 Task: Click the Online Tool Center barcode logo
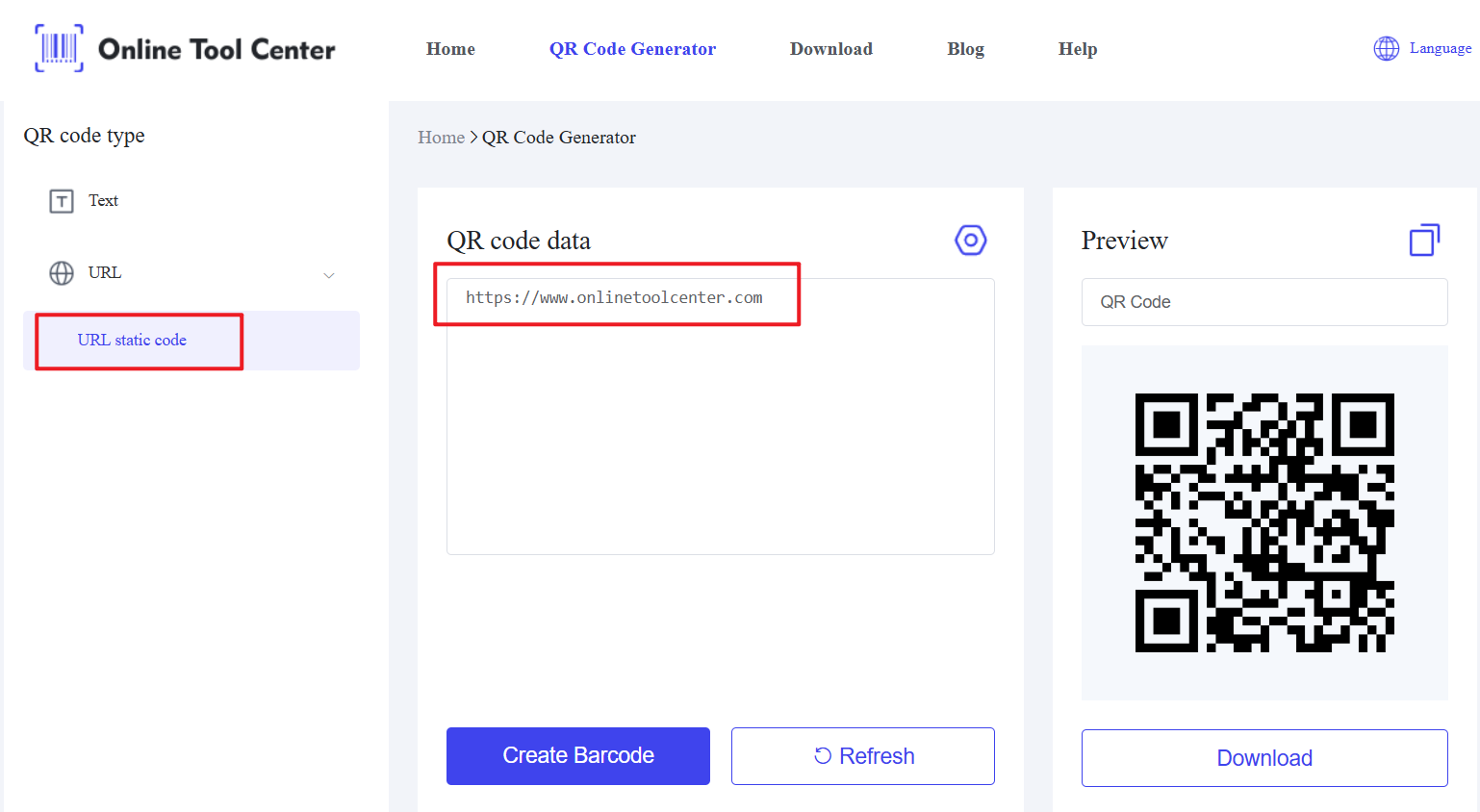tap(60, 48)
